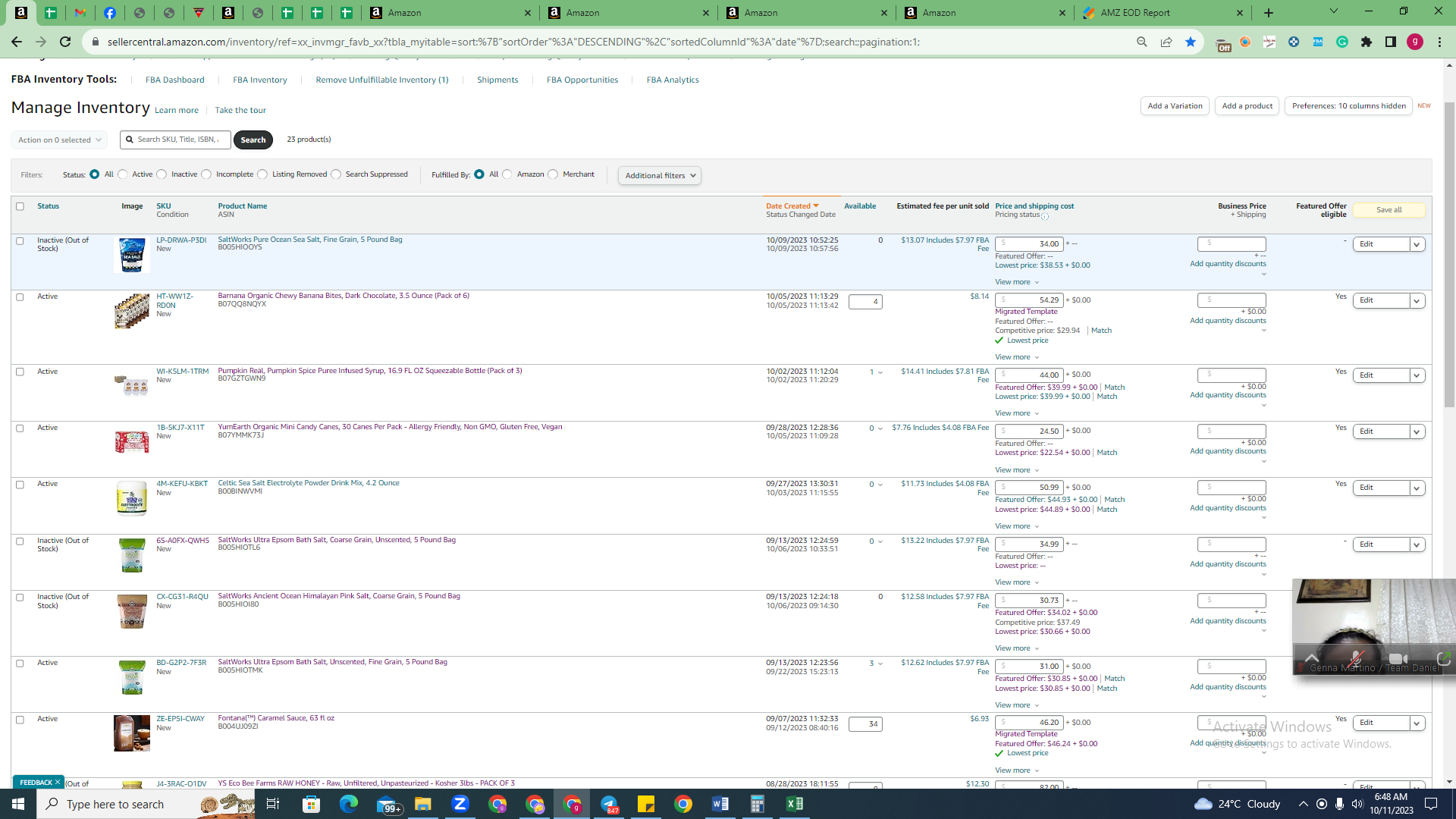
Task: Open File Explorer from the taskbar
Action: pyautogui.click(x=422, y=804)
